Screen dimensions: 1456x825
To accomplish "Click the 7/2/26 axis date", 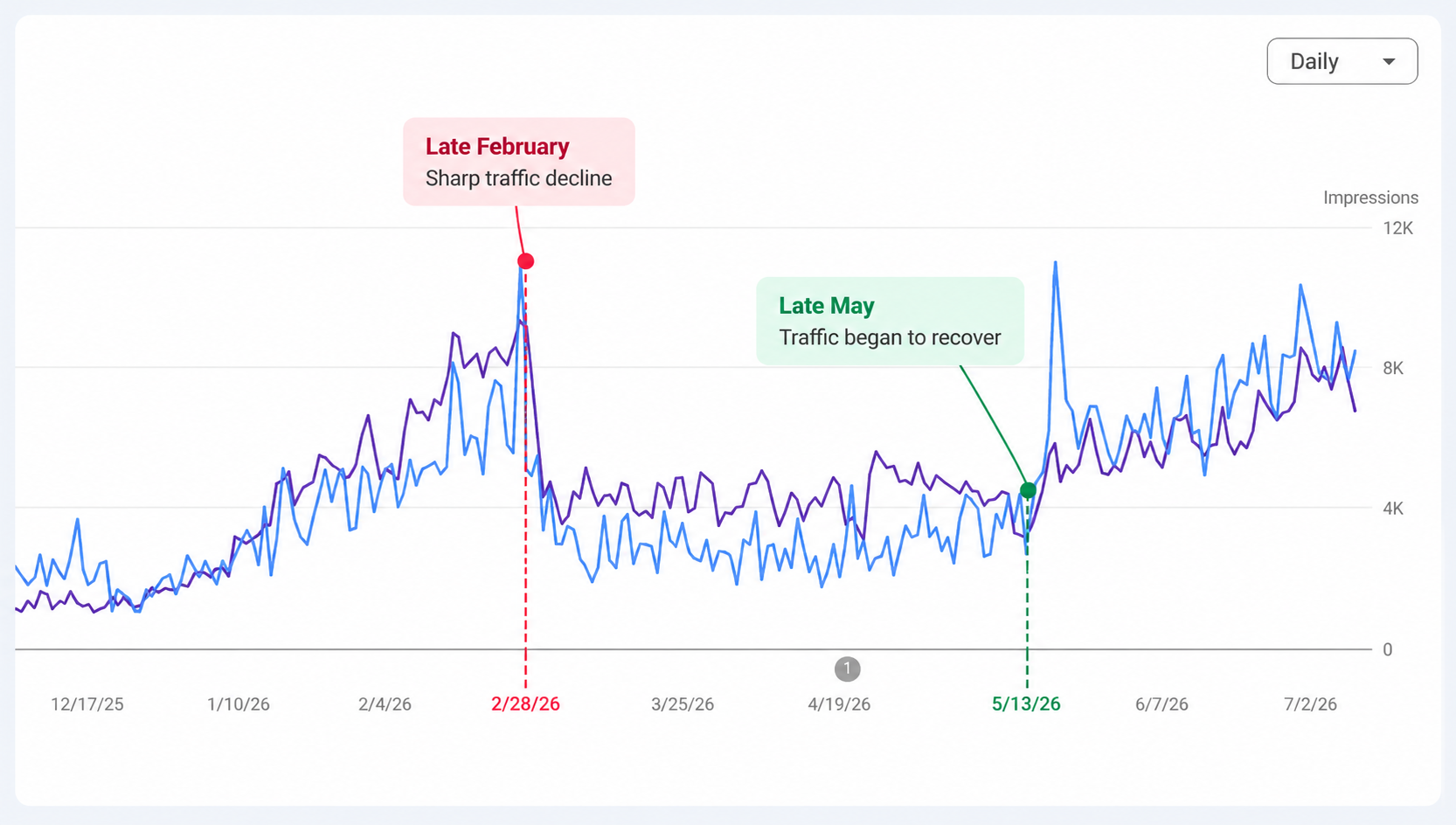I will pos(1310,704).
